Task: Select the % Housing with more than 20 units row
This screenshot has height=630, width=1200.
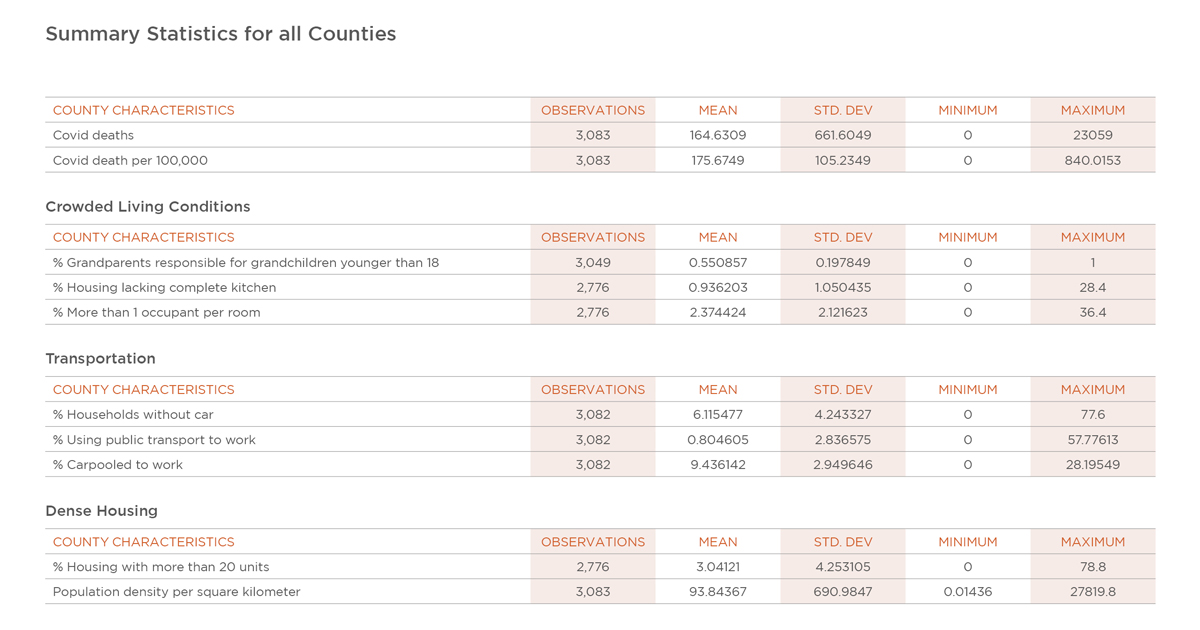Action: point(600,566)
